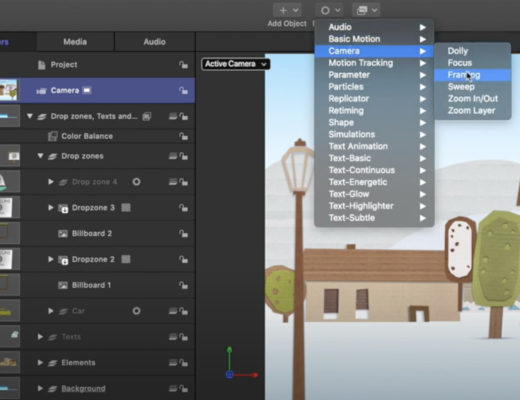This screenshot has height=400, width=520.
Task: Choose the Dolly camera behavior
Action: 473,51
